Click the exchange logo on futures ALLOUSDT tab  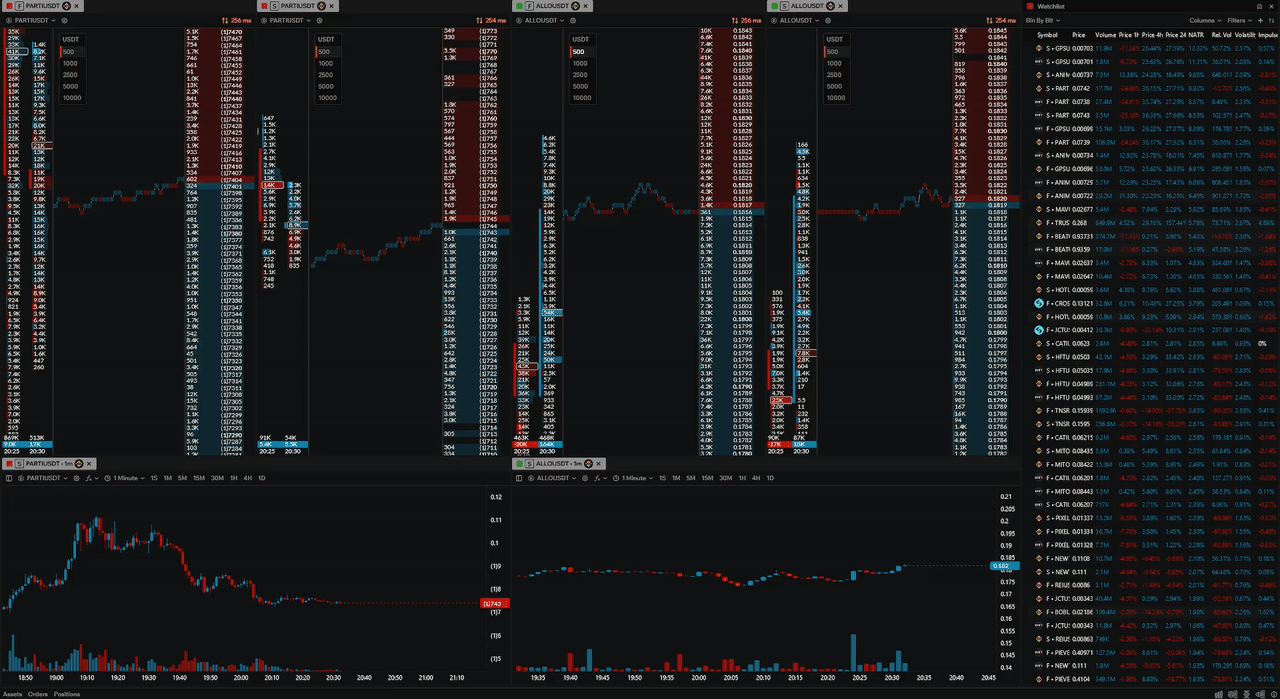pyautogui.click(x=575, y=6)
